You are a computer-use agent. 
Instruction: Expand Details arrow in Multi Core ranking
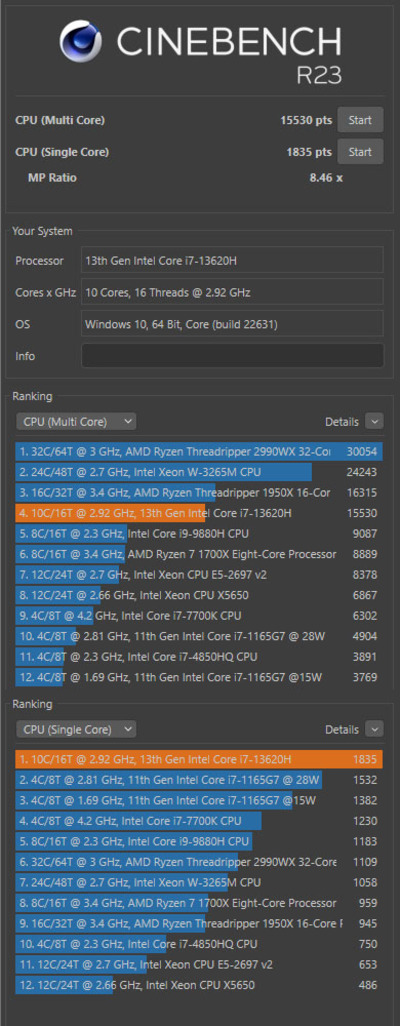[374, 422]
